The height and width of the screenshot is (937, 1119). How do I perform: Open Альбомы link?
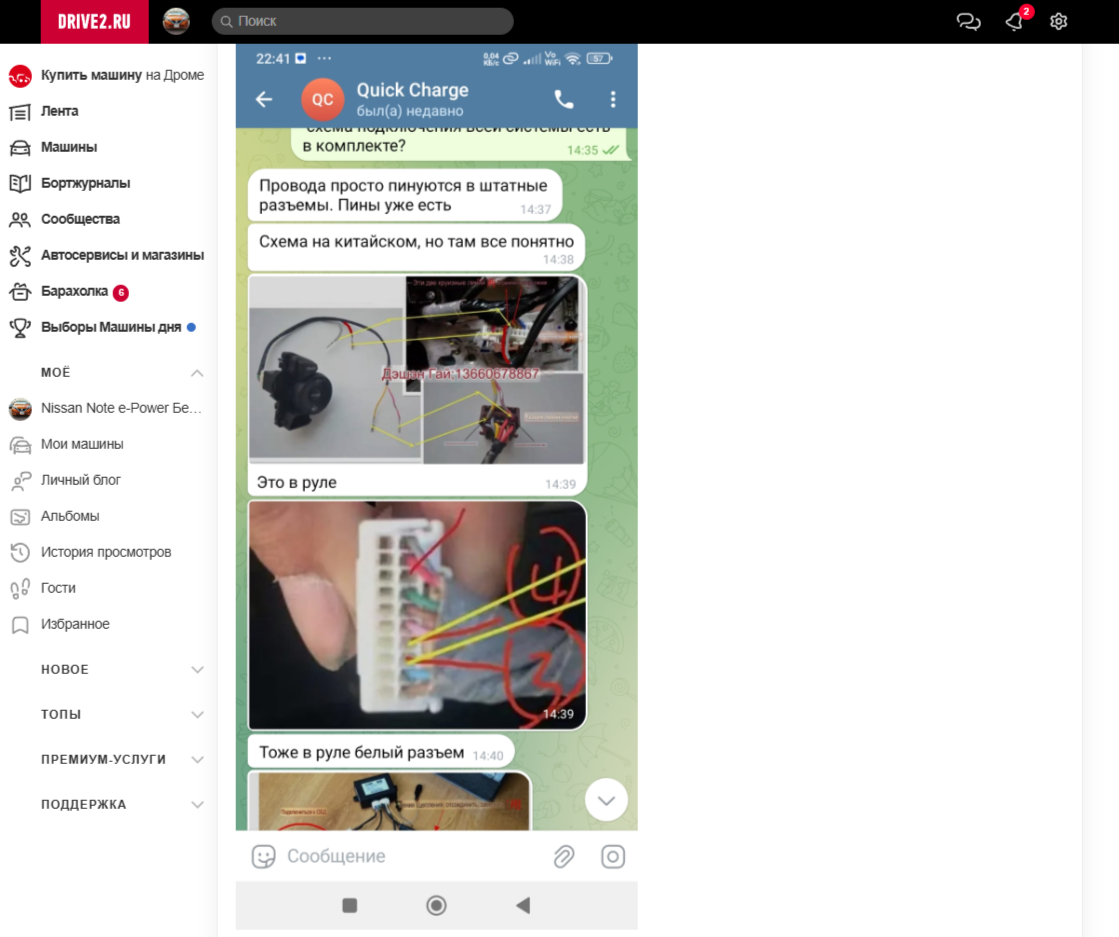pos(70,516)
